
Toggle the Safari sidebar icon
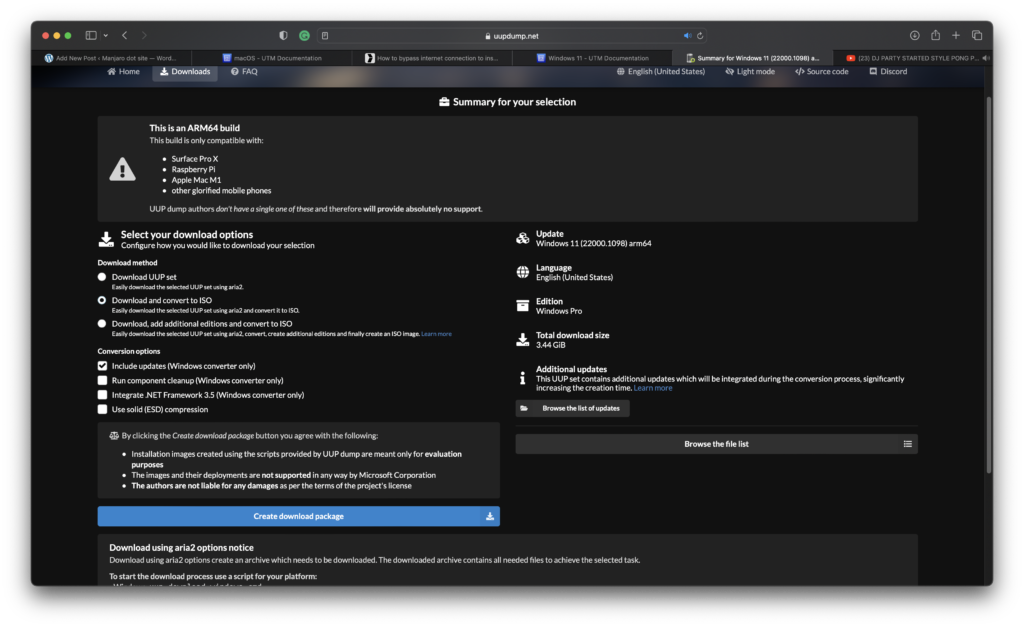click(91, 35)
